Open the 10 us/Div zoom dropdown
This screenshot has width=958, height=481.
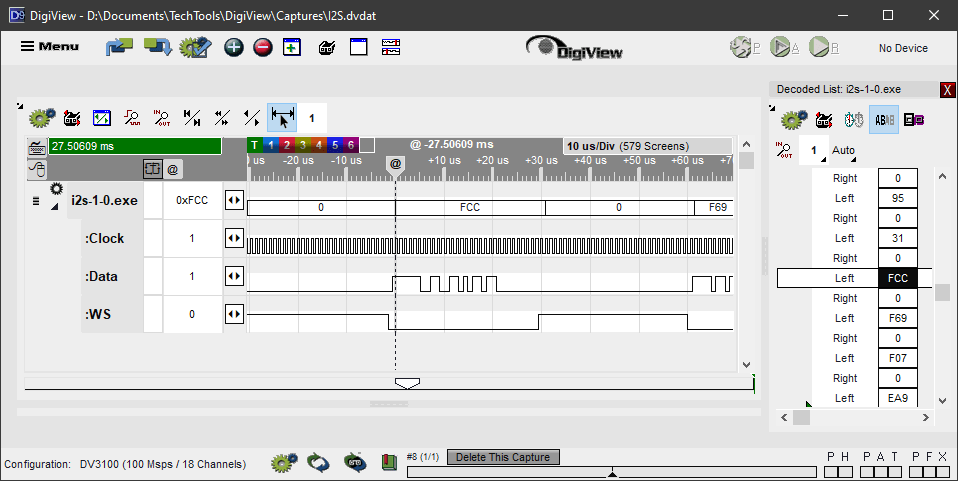640,146
